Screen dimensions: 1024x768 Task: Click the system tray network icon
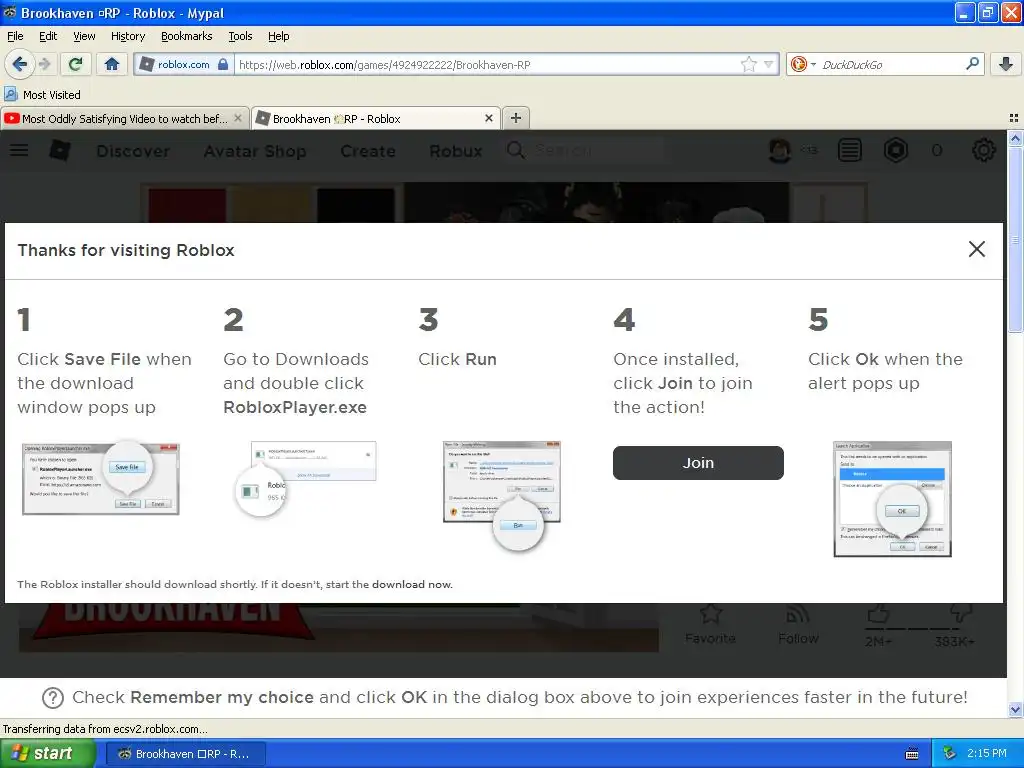(949, 754)
